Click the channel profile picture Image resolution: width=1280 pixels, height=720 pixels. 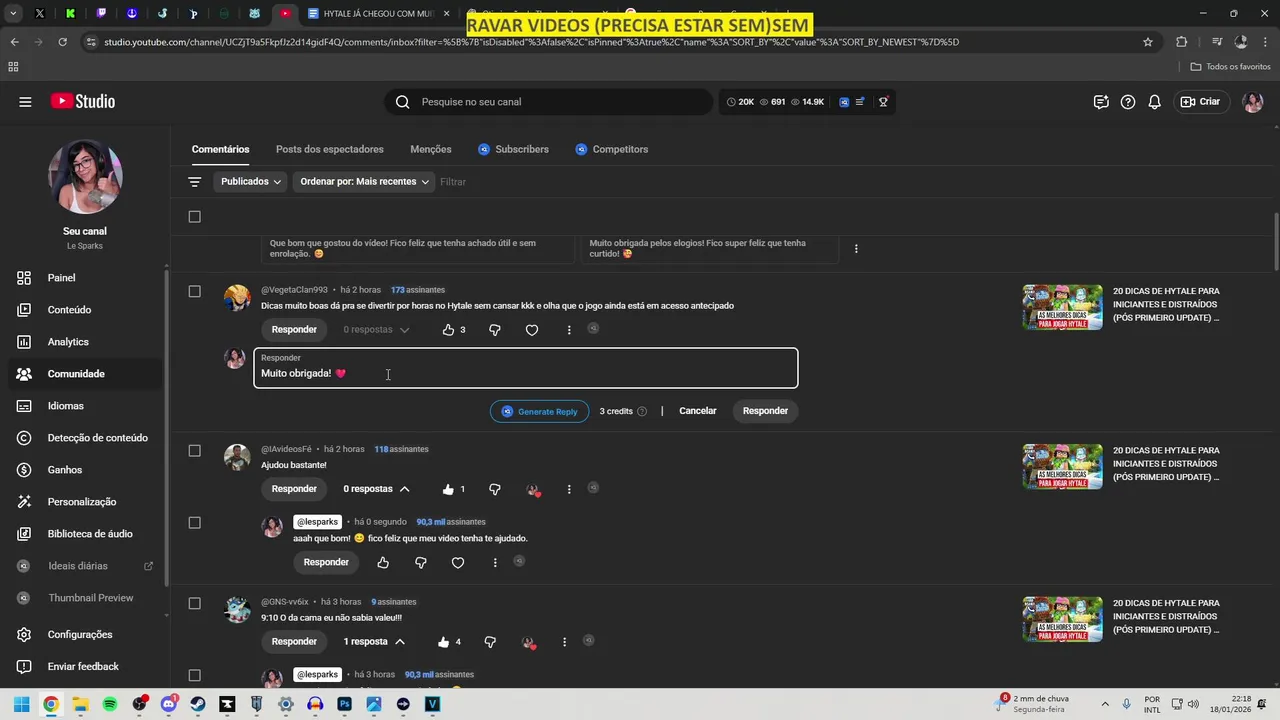tap(85, 176)
